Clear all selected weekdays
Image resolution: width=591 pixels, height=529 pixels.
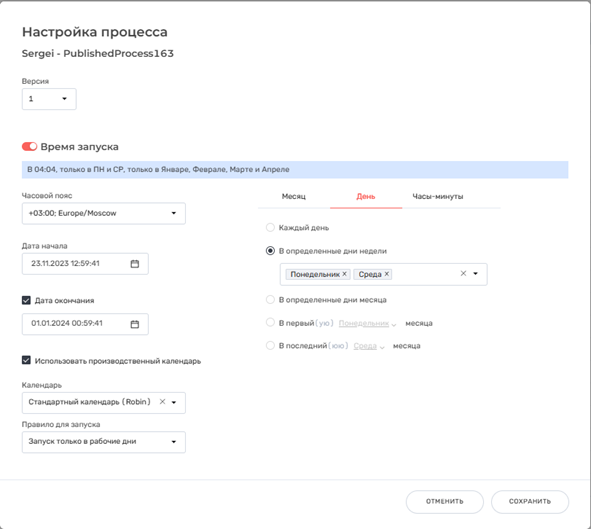point(463,274)
